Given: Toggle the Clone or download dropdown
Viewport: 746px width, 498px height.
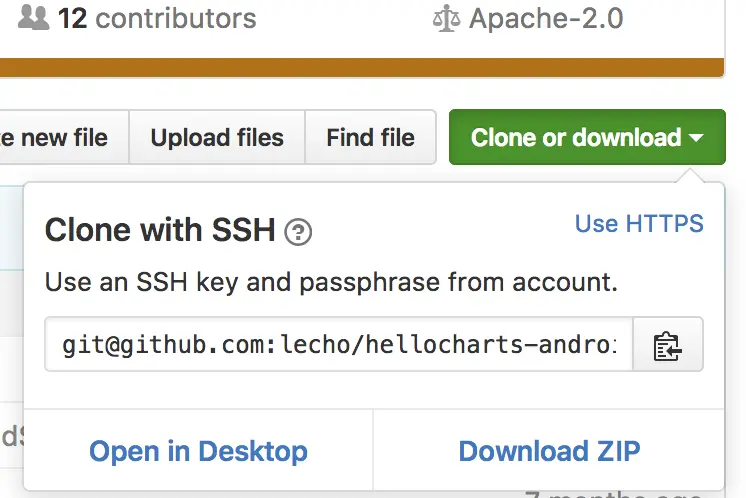Looking at the screenshot, I should 576,137.
